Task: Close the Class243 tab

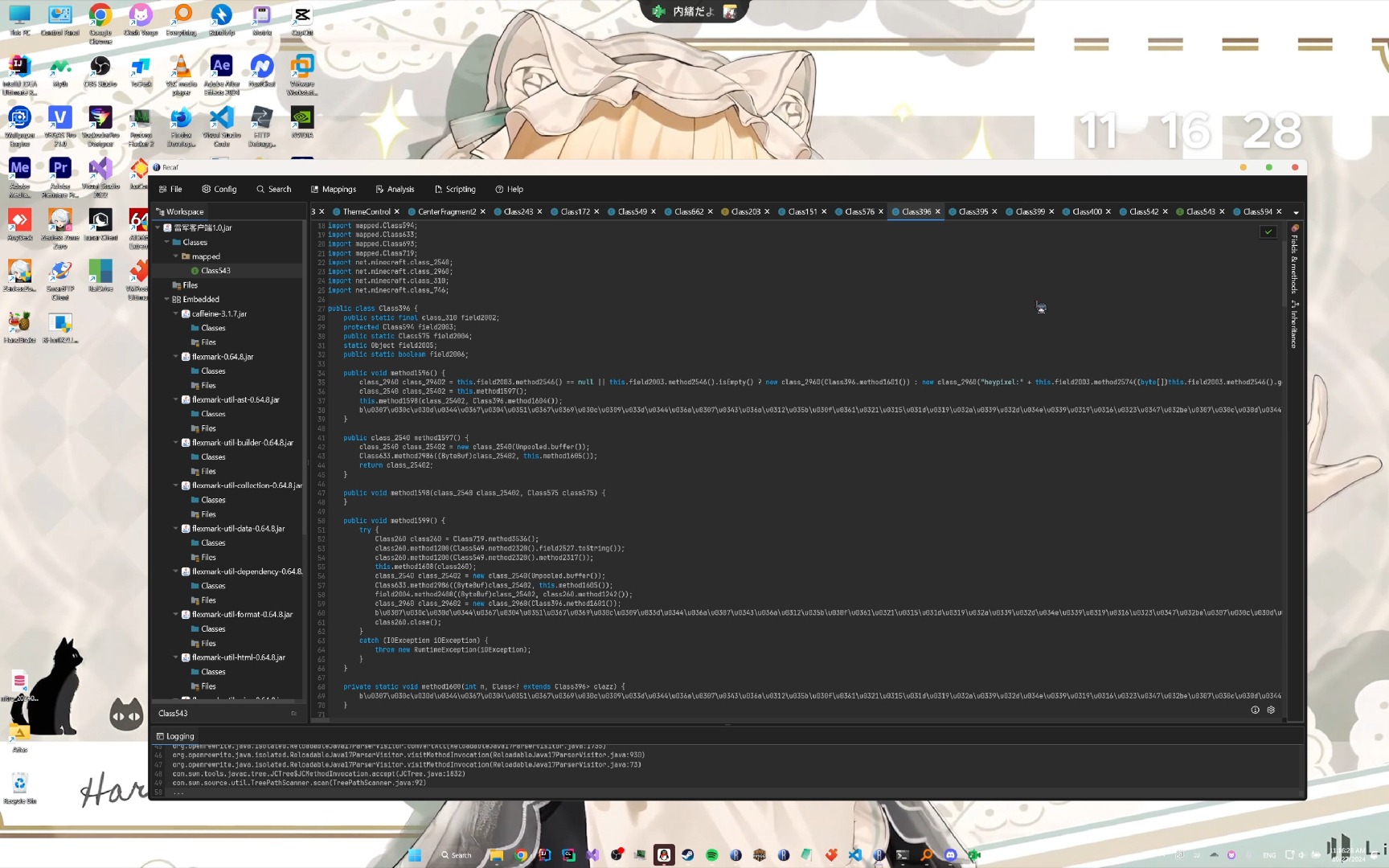Action: 539,211
